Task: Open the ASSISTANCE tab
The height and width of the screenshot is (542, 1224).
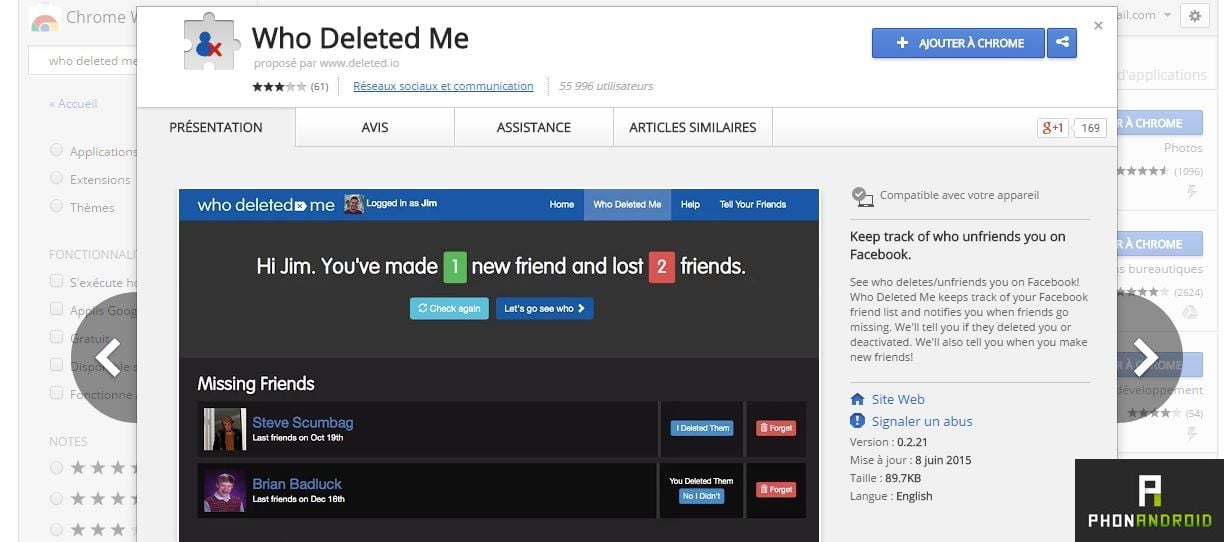Action: 533,127
